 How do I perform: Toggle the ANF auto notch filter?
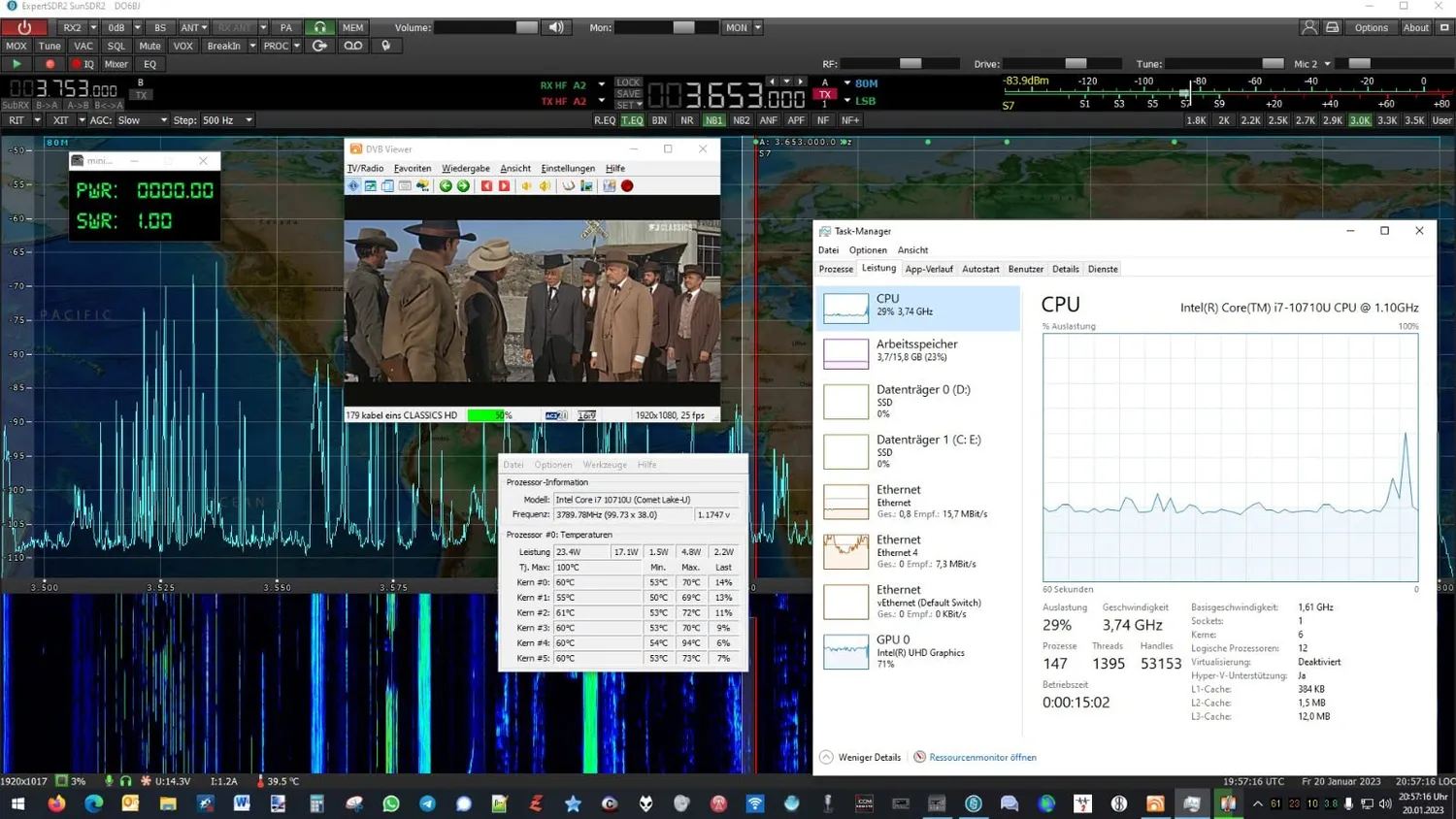[769, 120]
